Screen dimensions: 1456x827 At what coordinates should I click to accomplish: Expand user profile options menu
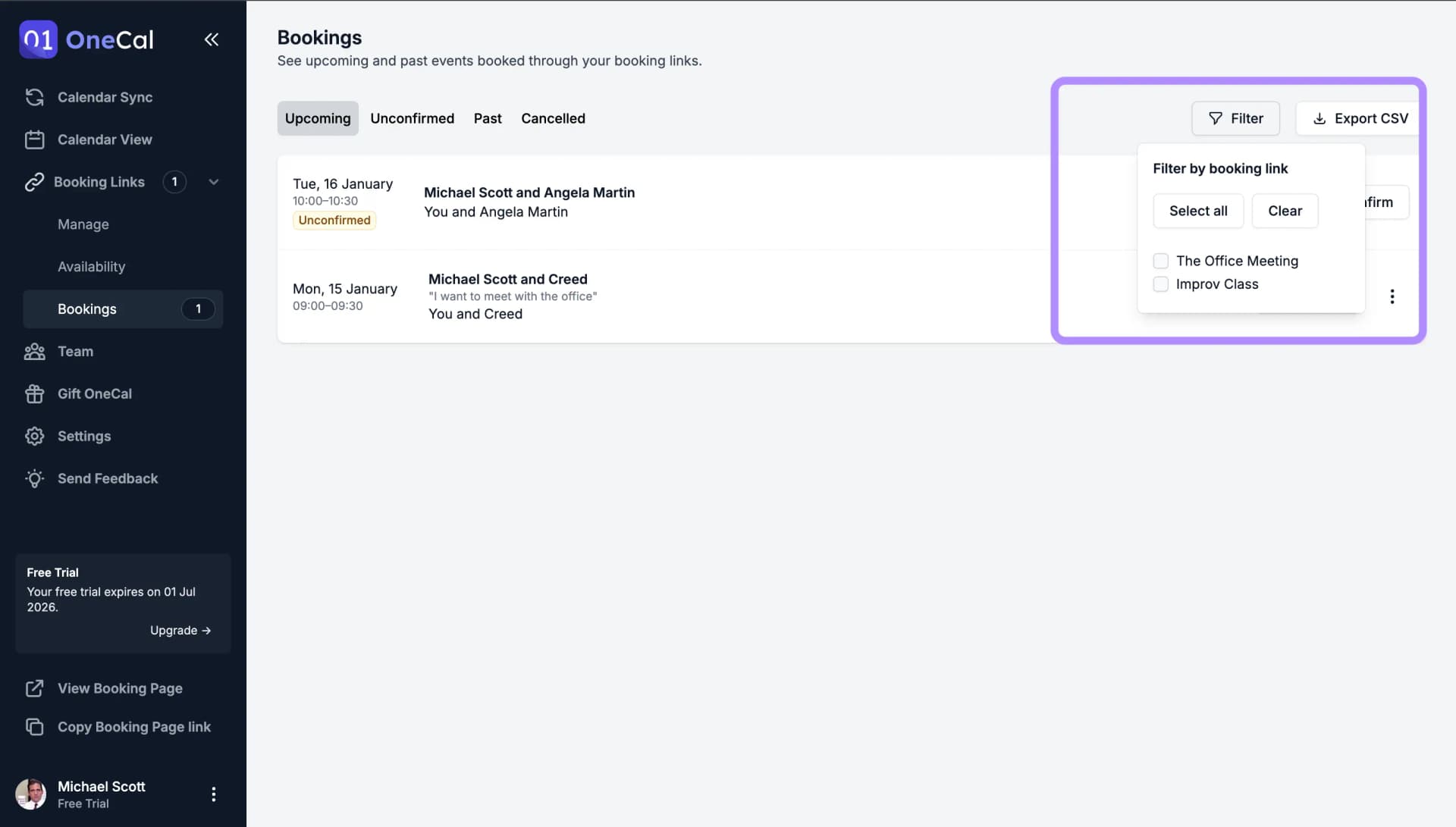click(213, 793)
